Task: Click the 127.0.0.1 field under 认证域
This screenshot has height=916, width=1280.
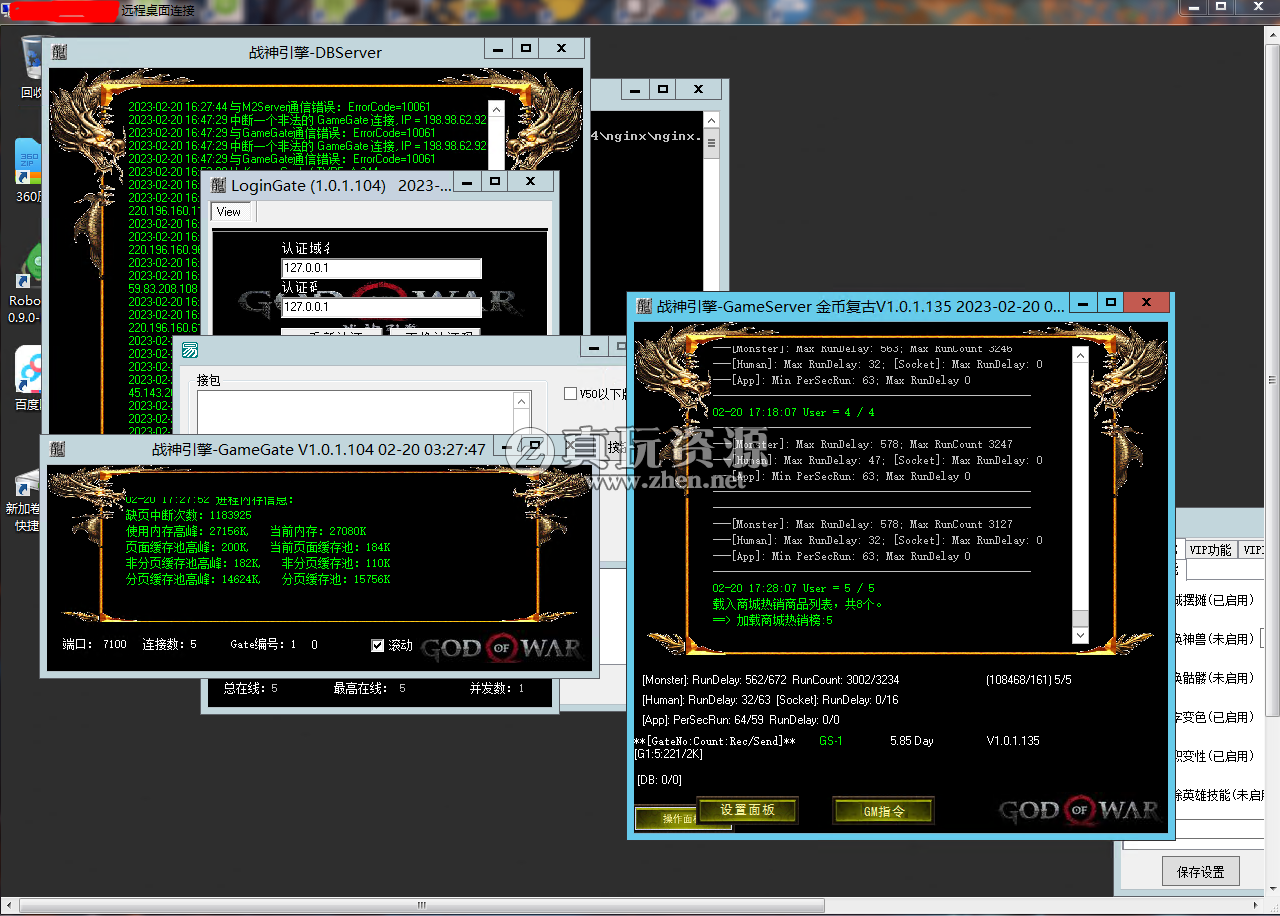Action: pos(381,269)
